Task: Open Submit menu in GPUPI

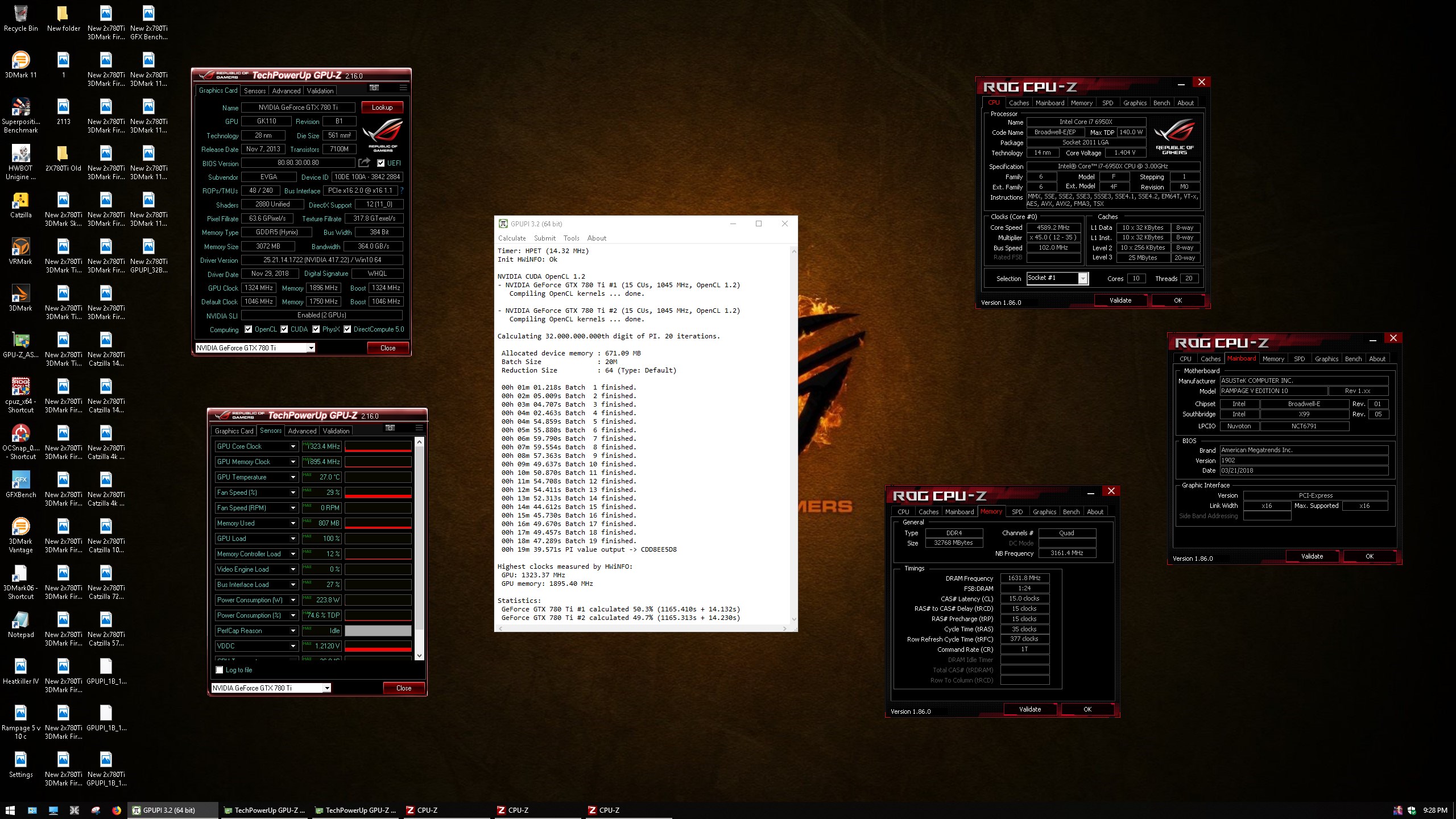Action: 545,238
